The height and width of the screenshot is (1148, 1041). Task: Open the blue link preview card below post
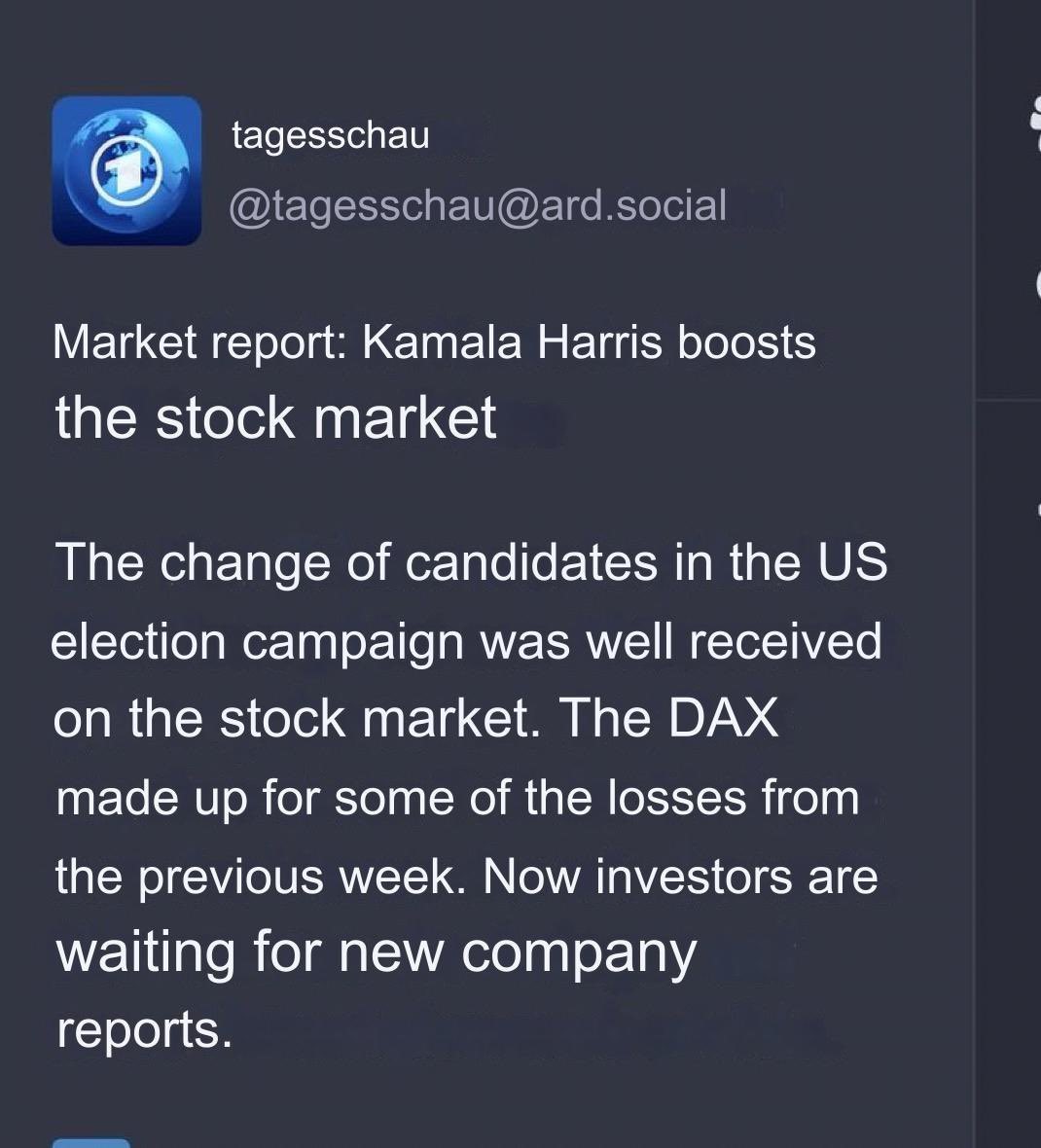click(x=90, y=1143)
